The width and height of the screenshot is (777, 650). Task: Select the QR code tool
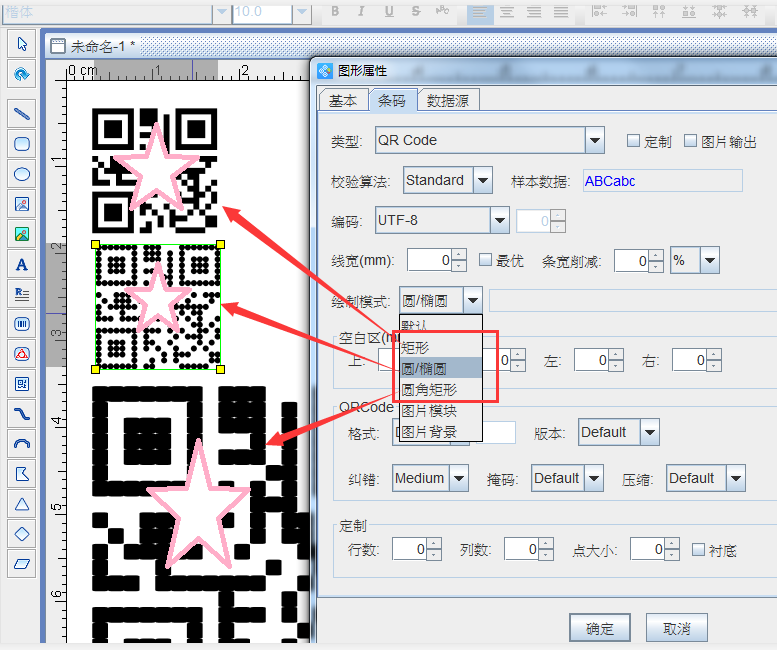[22, 384]
